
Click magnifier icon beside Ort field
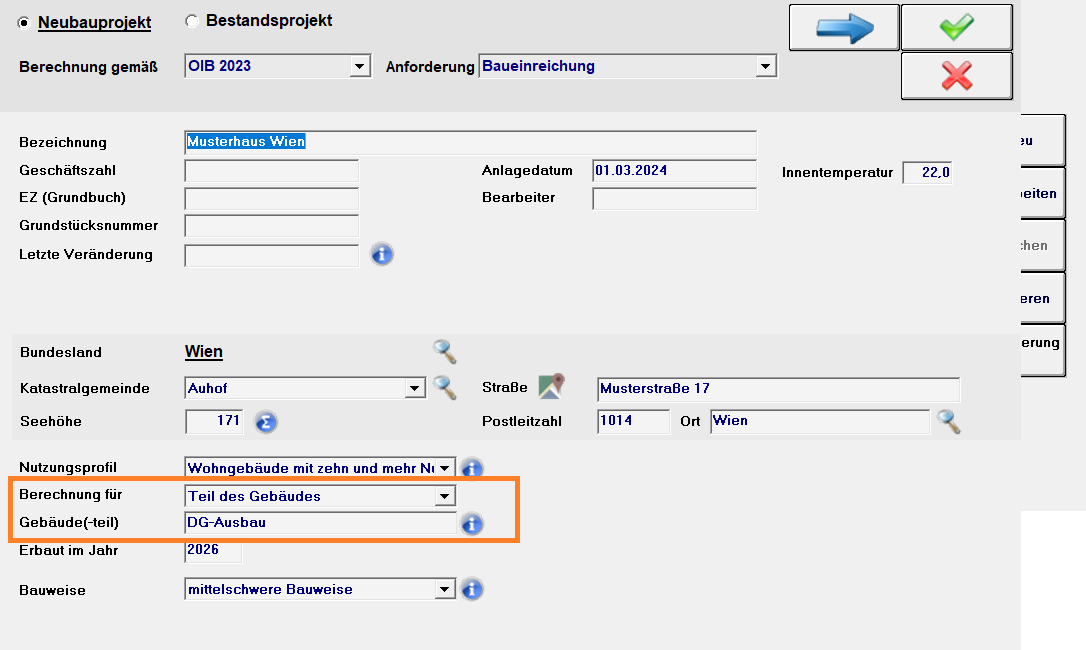[x=948, y=422]
